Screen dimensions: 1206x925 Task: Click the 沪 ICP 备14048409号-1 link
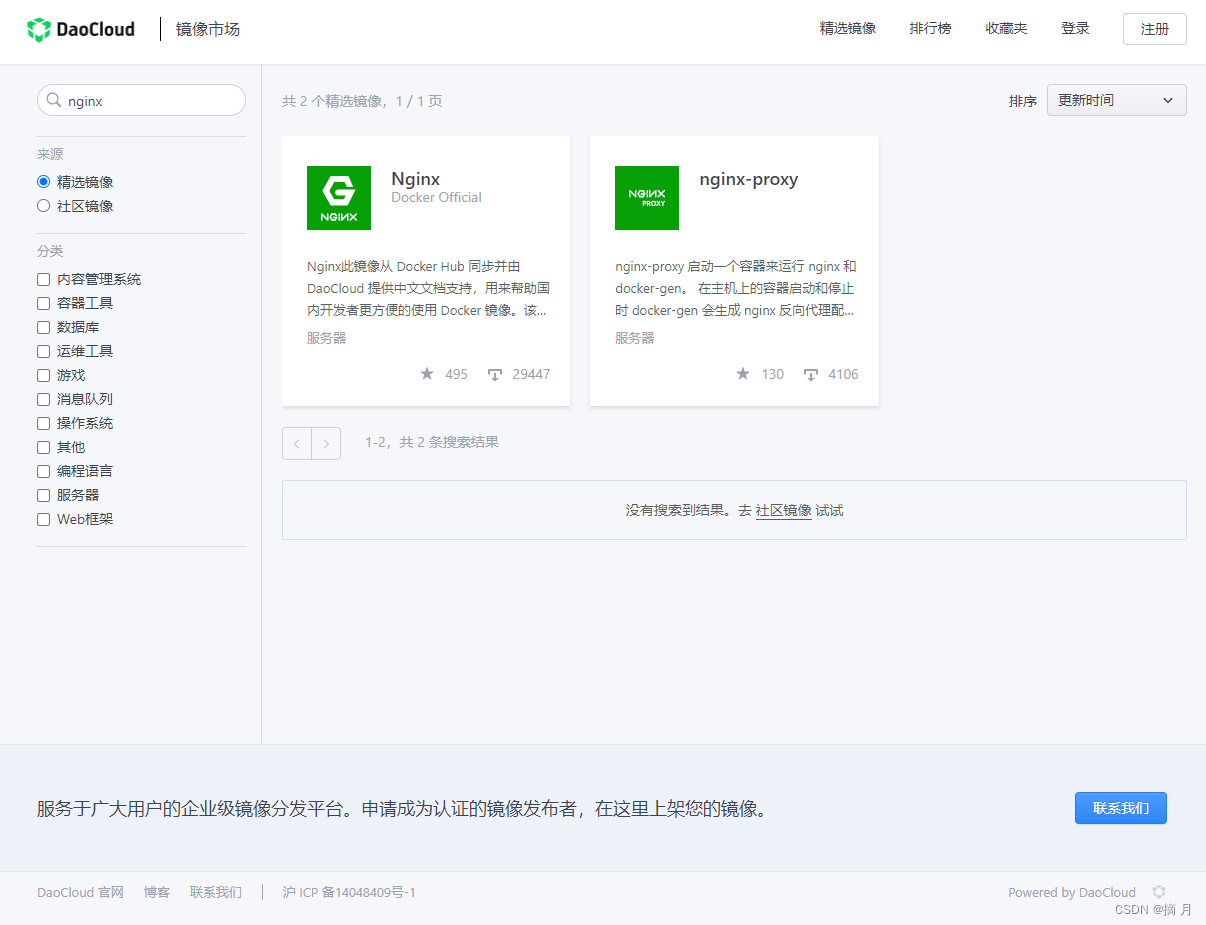point(349,892)
